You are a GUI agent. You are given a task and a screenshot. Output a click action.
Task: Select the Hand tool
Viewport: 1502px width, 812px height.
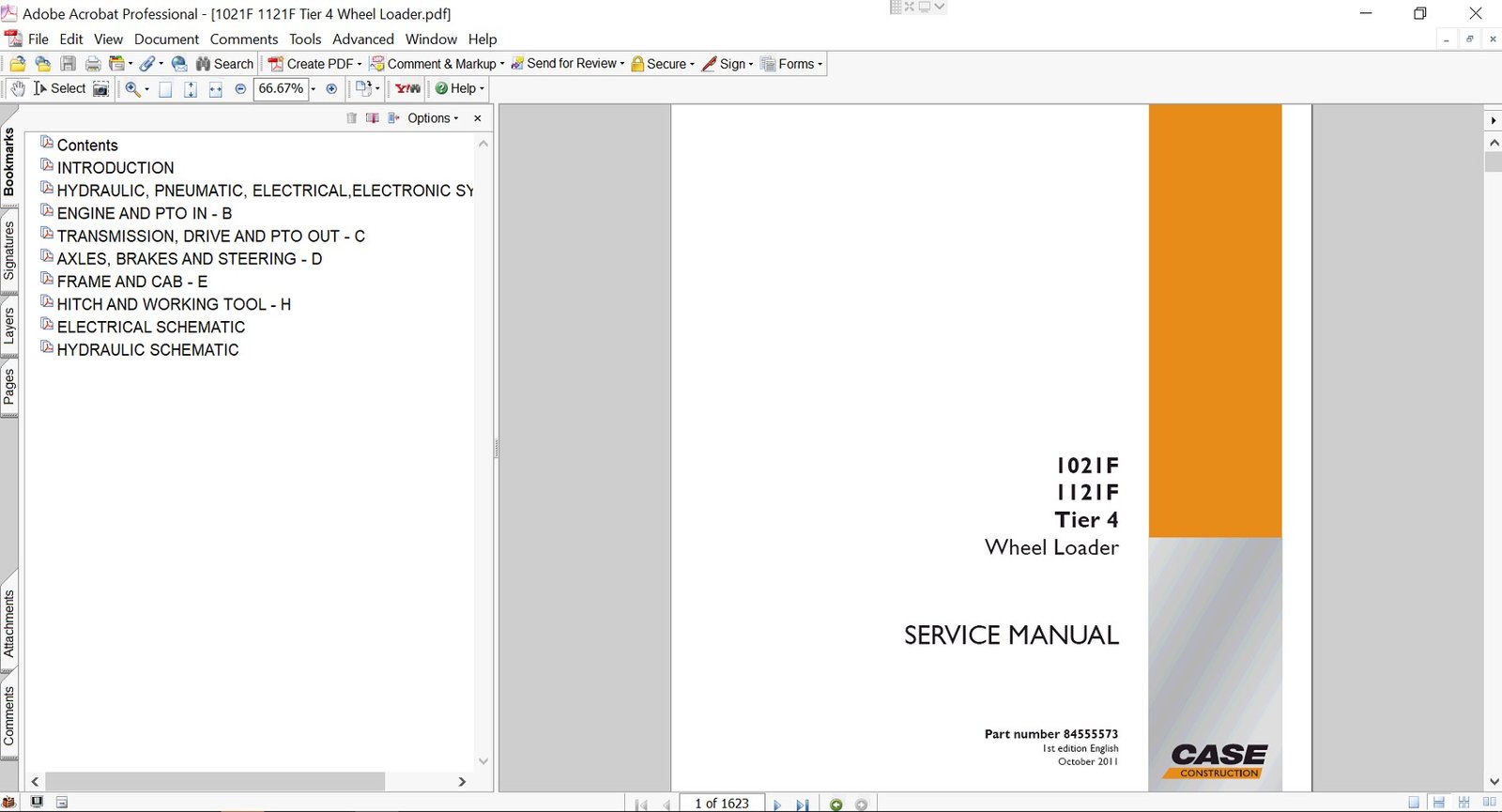click(18, 88)
